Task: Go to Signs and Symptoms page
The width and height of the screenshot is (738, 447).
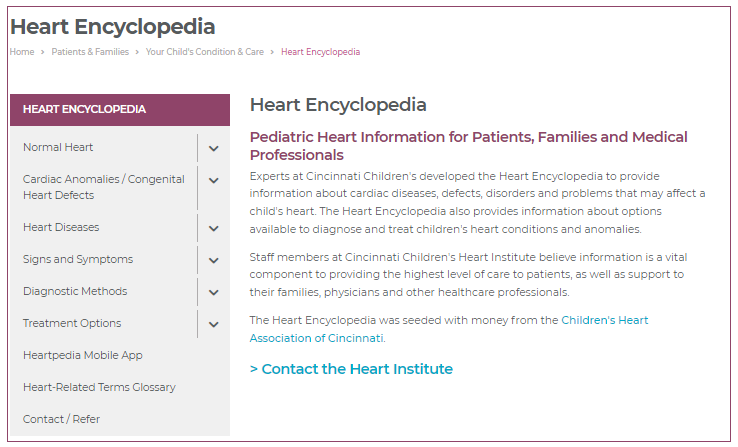Action: (78, 260)
